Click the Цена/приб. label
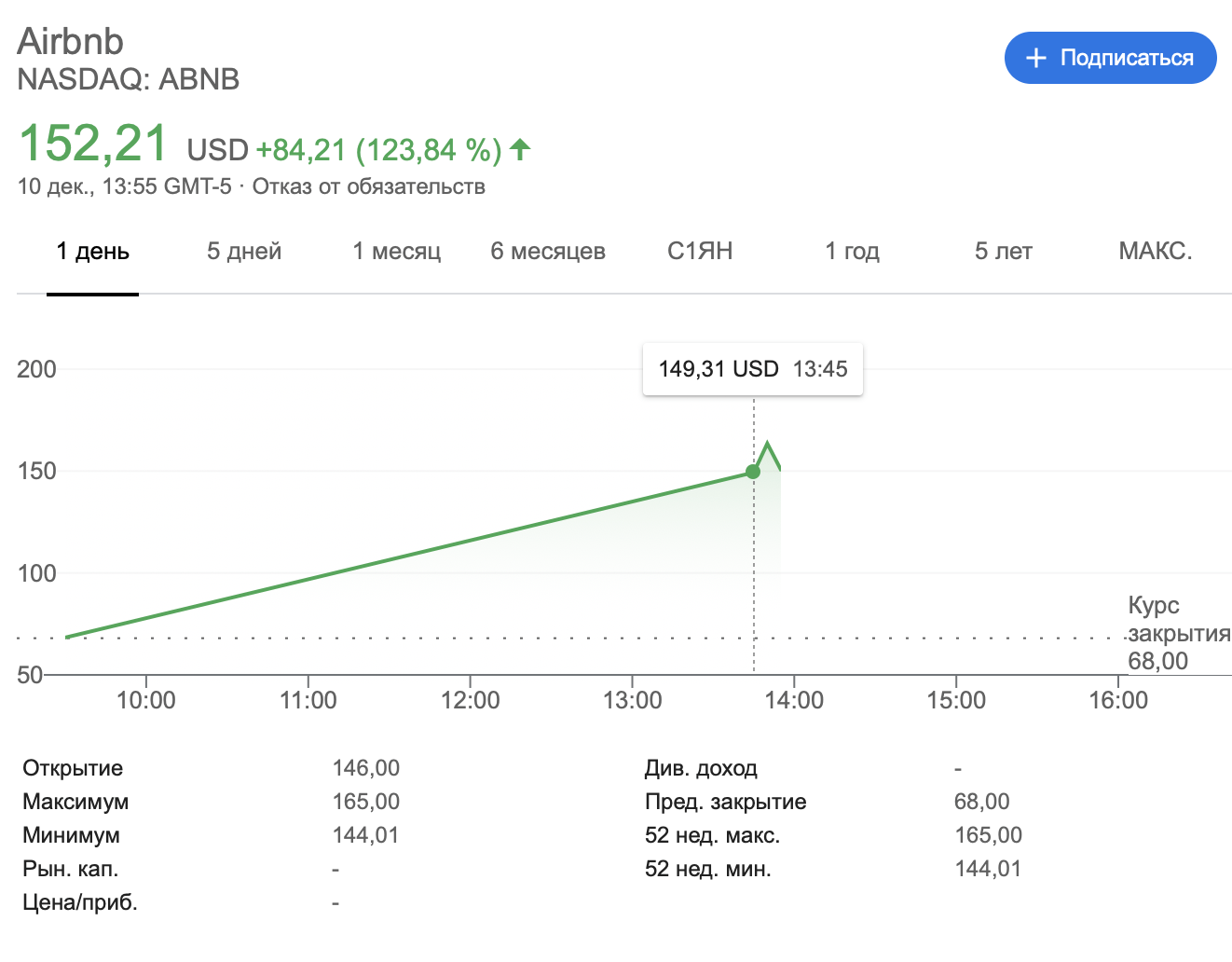1232x962 pixels. pyautogui.click(x=80, y=902)
